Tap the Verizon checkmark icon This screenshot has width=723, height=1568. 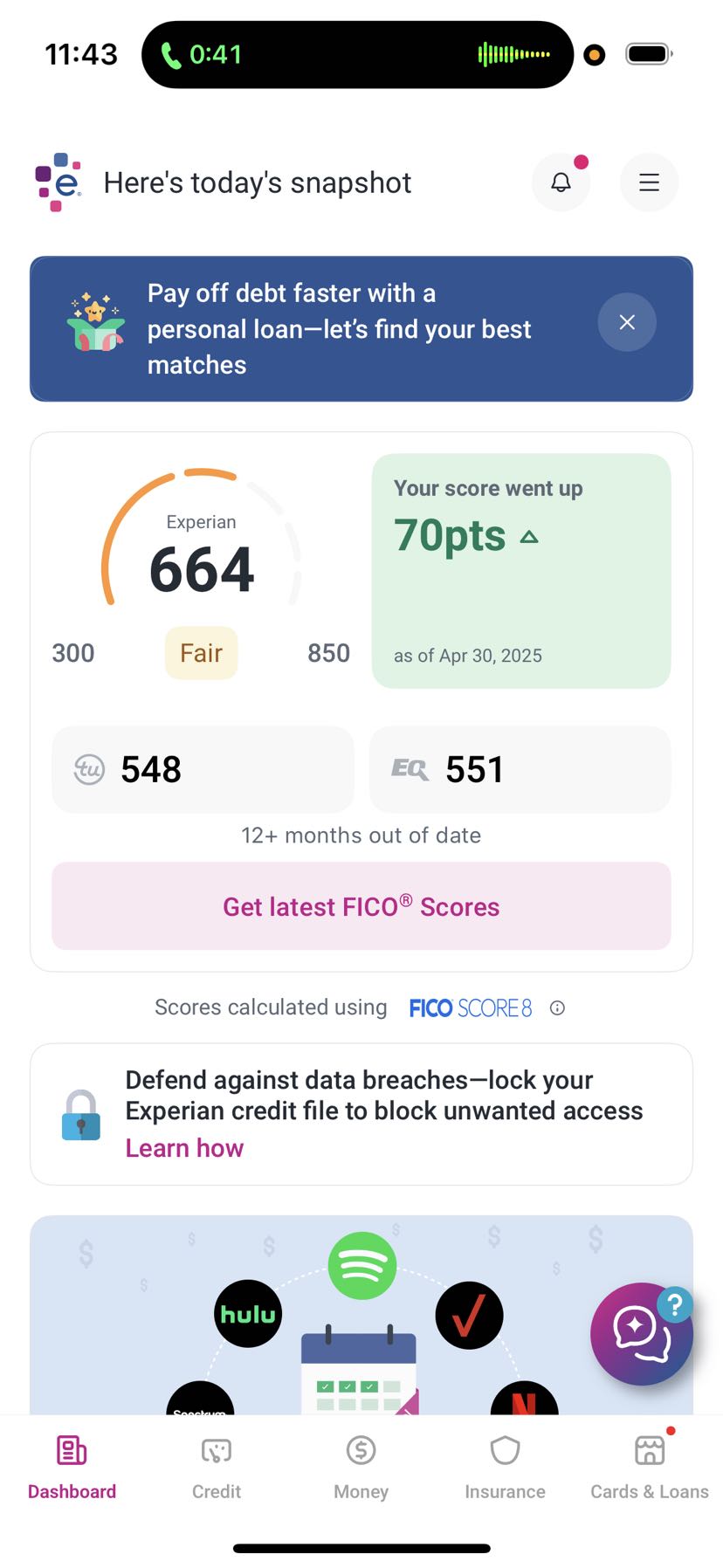pos(469,1315)
